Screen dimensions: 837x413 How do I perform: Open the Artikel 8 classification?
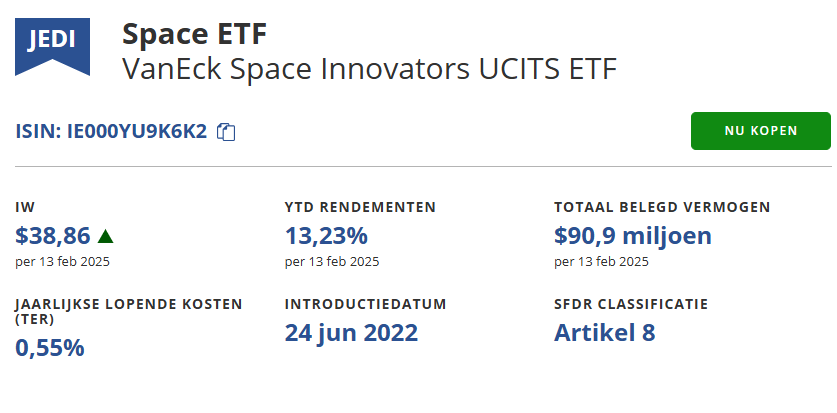604,332
